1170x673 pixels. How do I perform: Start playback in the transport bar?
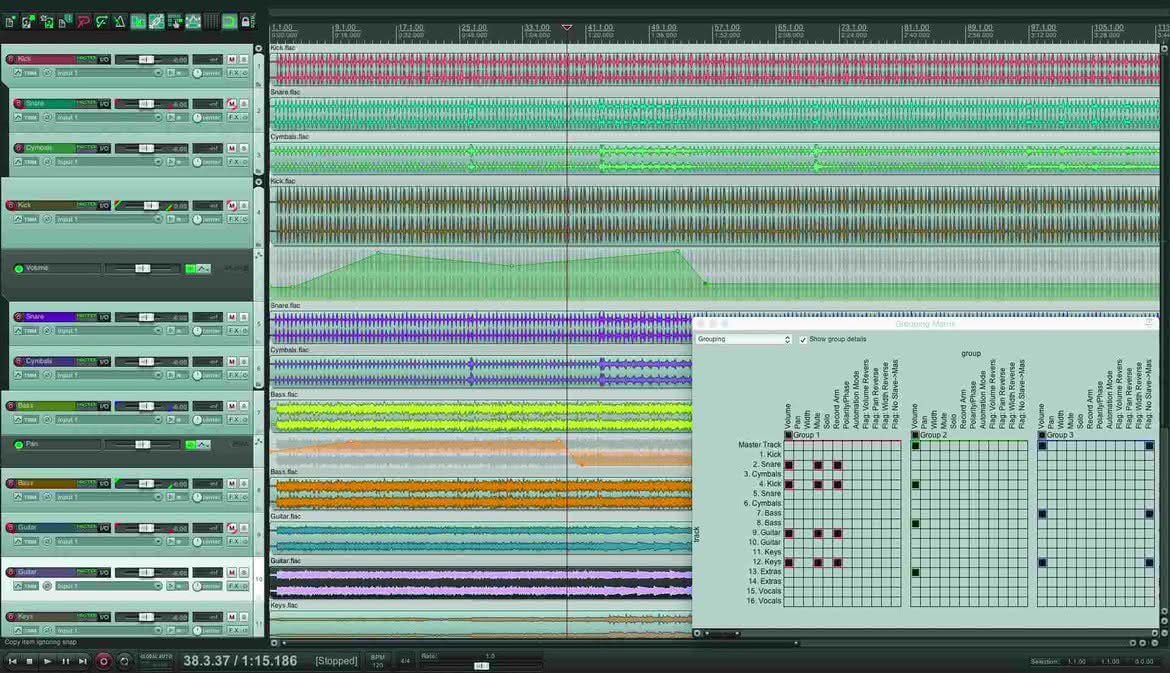tap(47, 661)
